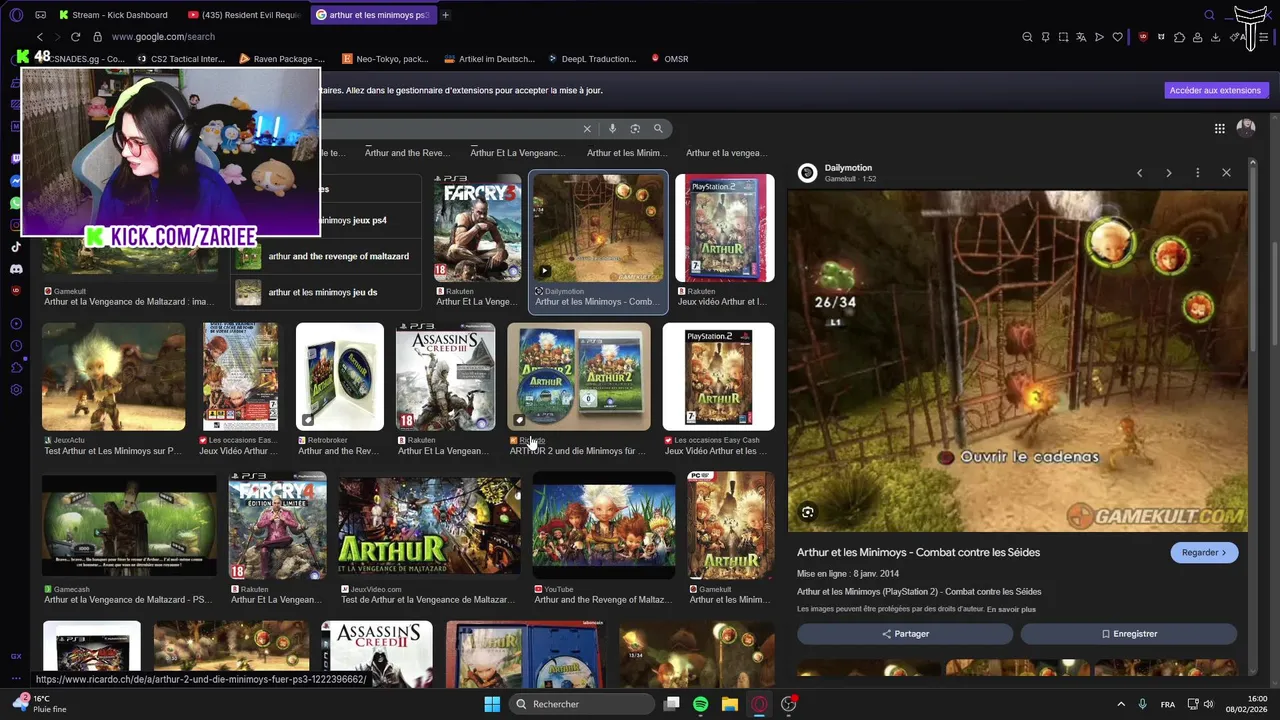Click the Google account avatar
This screenshot has width=1280, height=720.
(x=1246, y=128)
